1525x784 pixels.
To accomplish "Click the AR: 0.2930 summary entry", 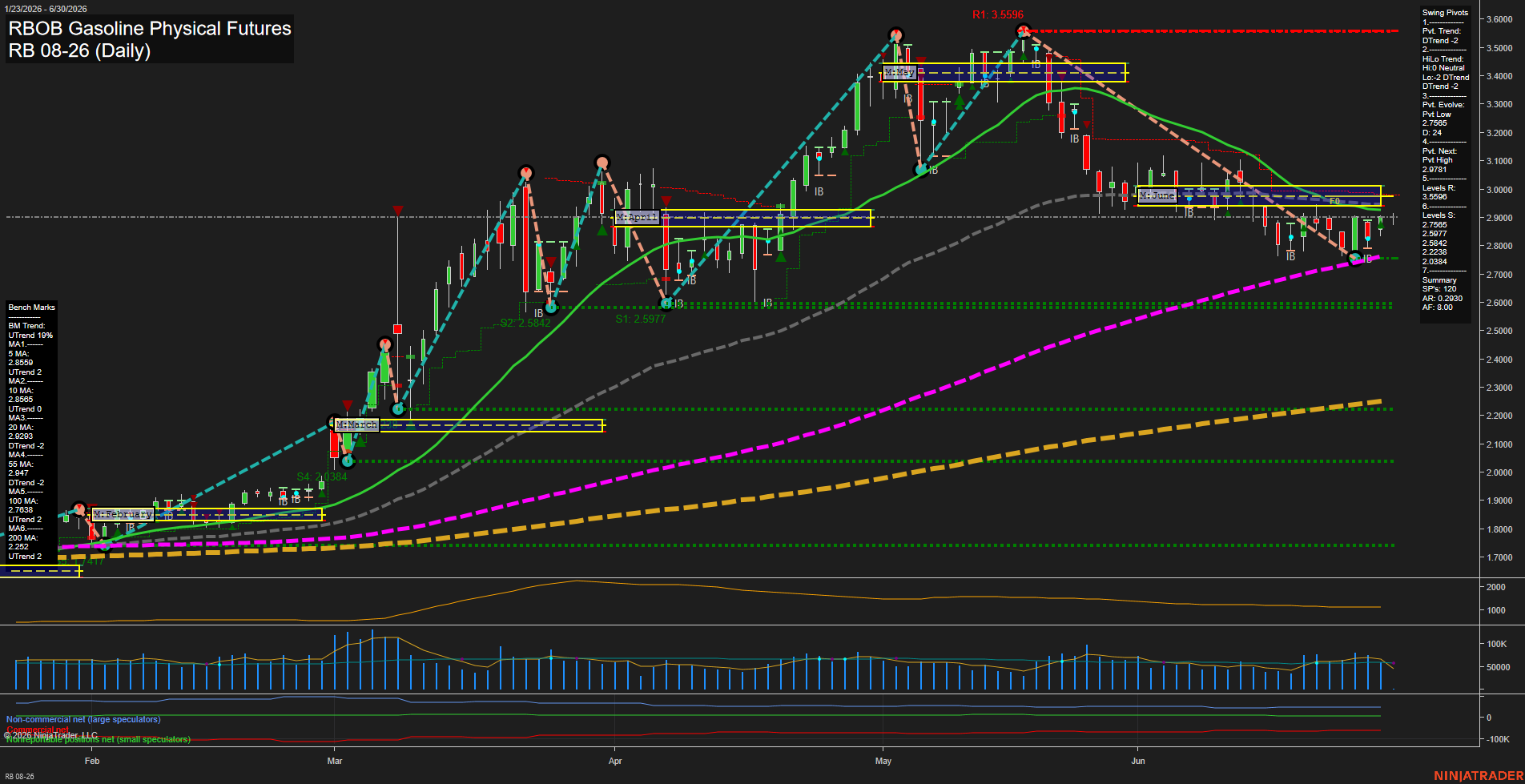I will coord(1443,299).
